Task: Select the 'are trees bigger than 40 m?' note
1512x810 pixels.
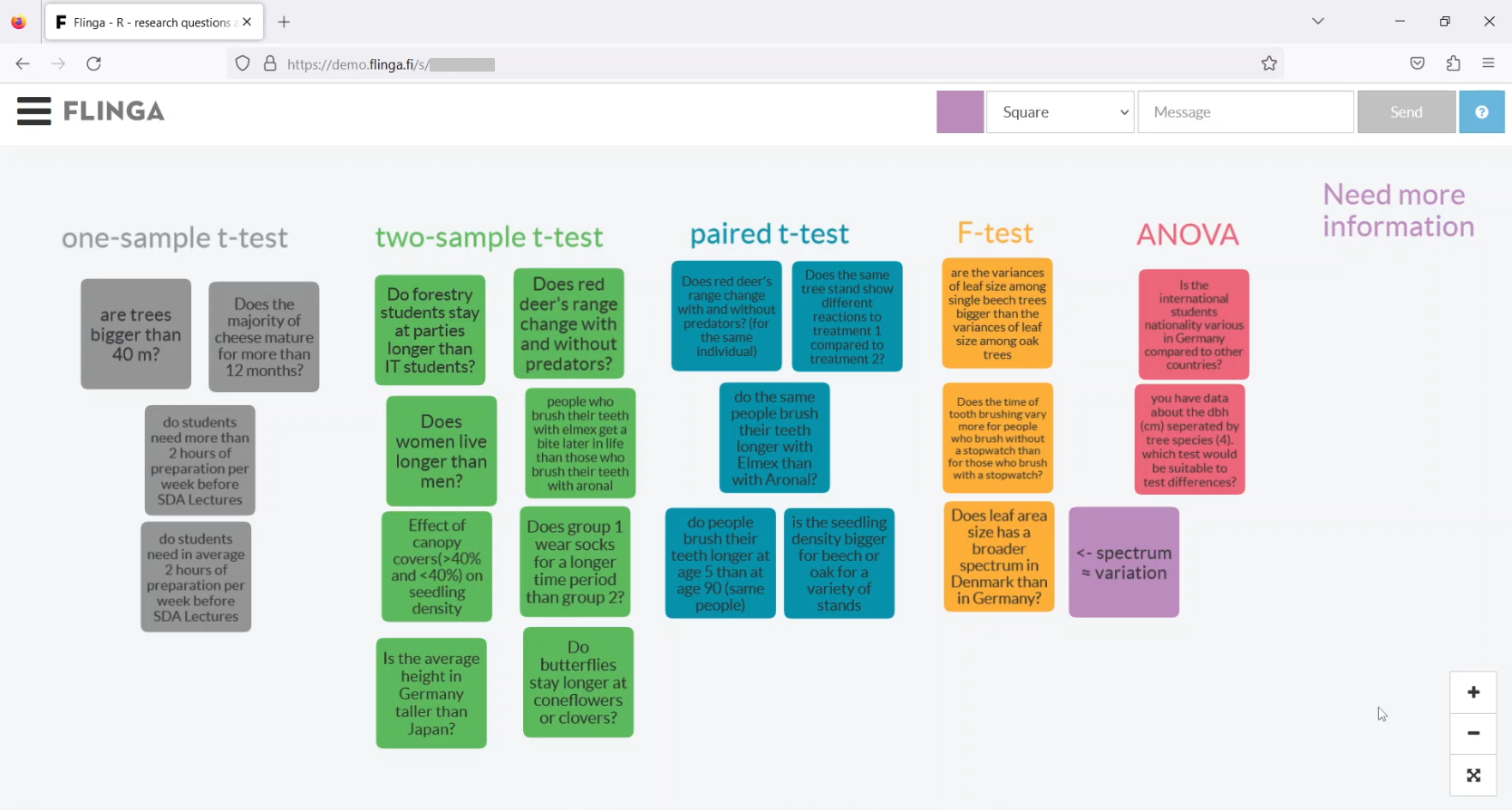Action: click(x=136, y=334)
